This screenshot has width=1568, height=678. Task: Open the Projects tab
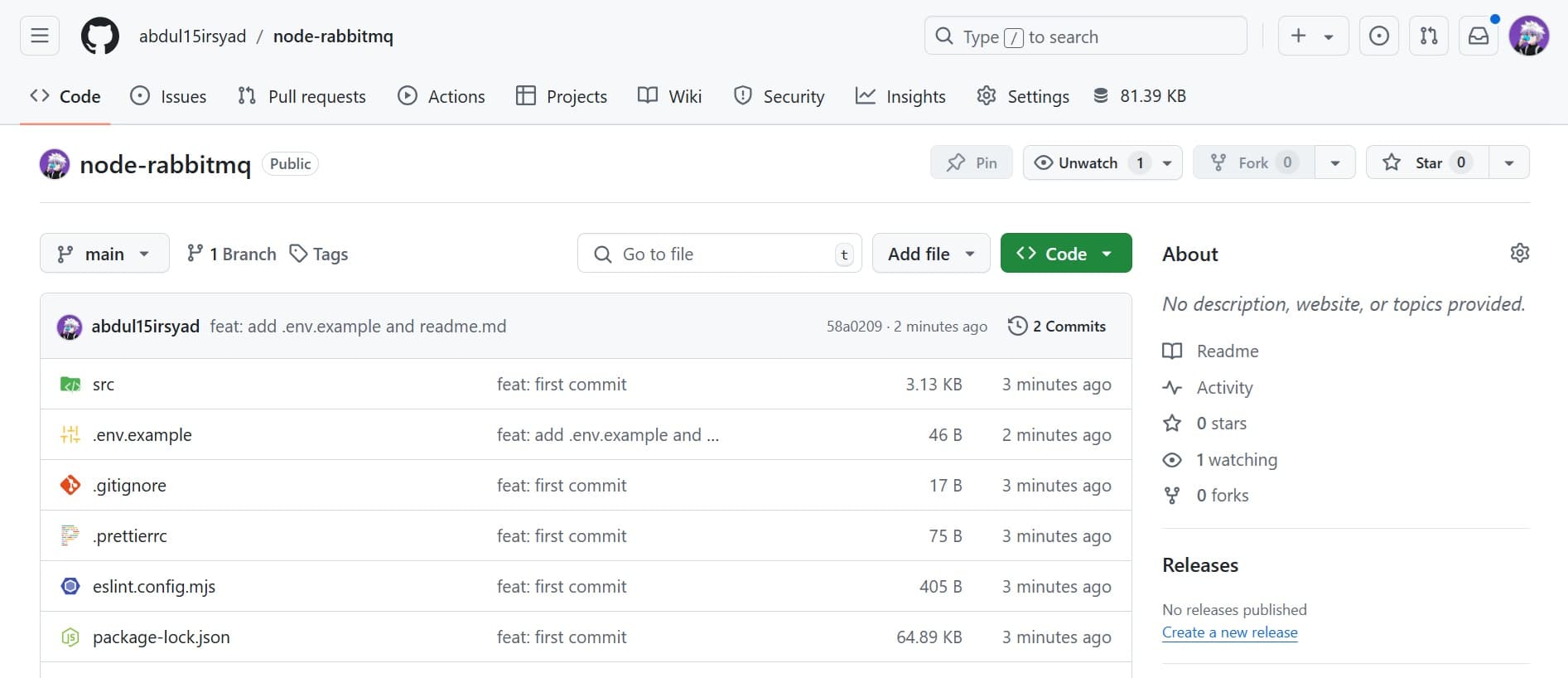[562, 96]
